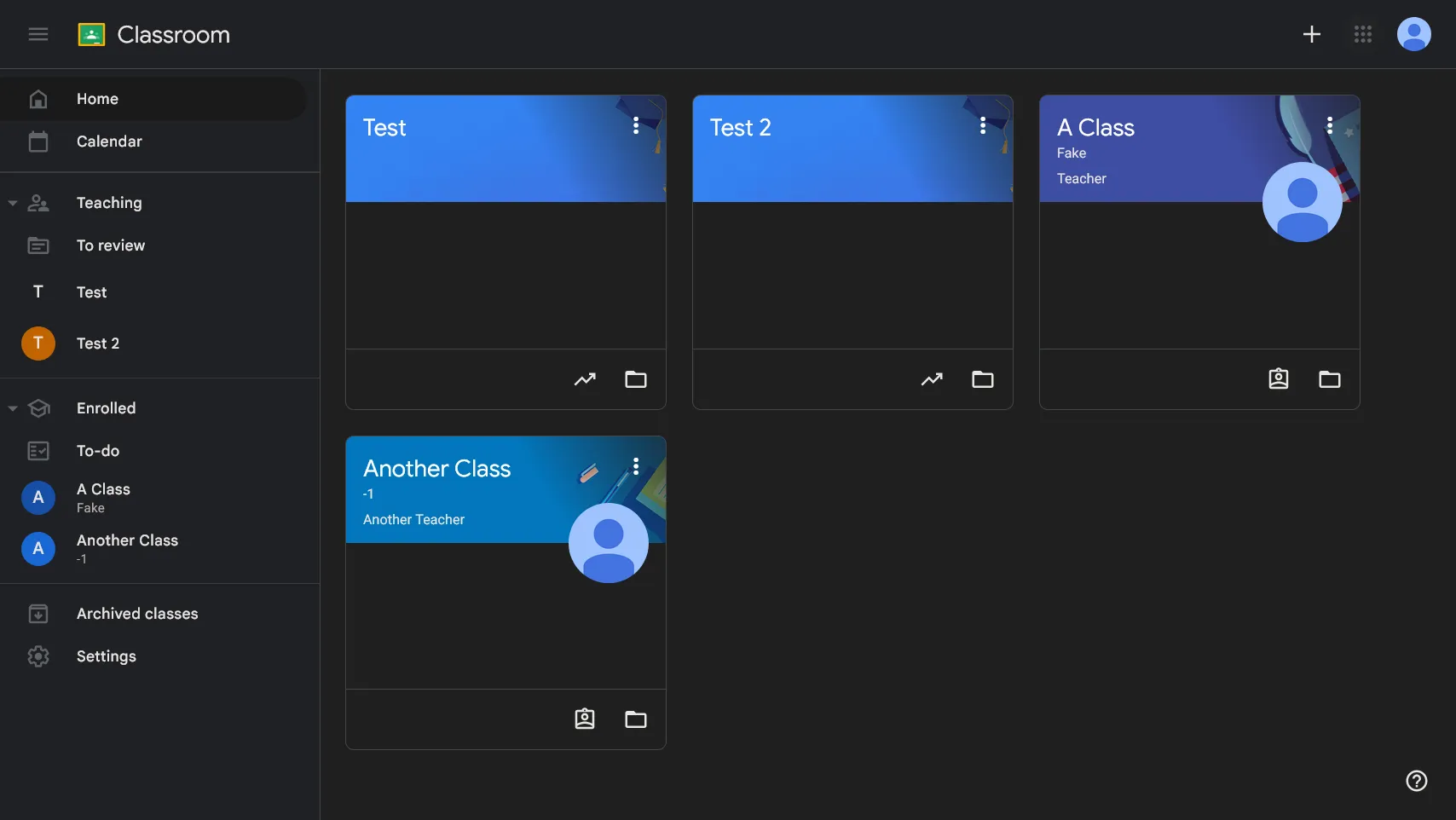Open Test class from sidebar list

point(153,292)
